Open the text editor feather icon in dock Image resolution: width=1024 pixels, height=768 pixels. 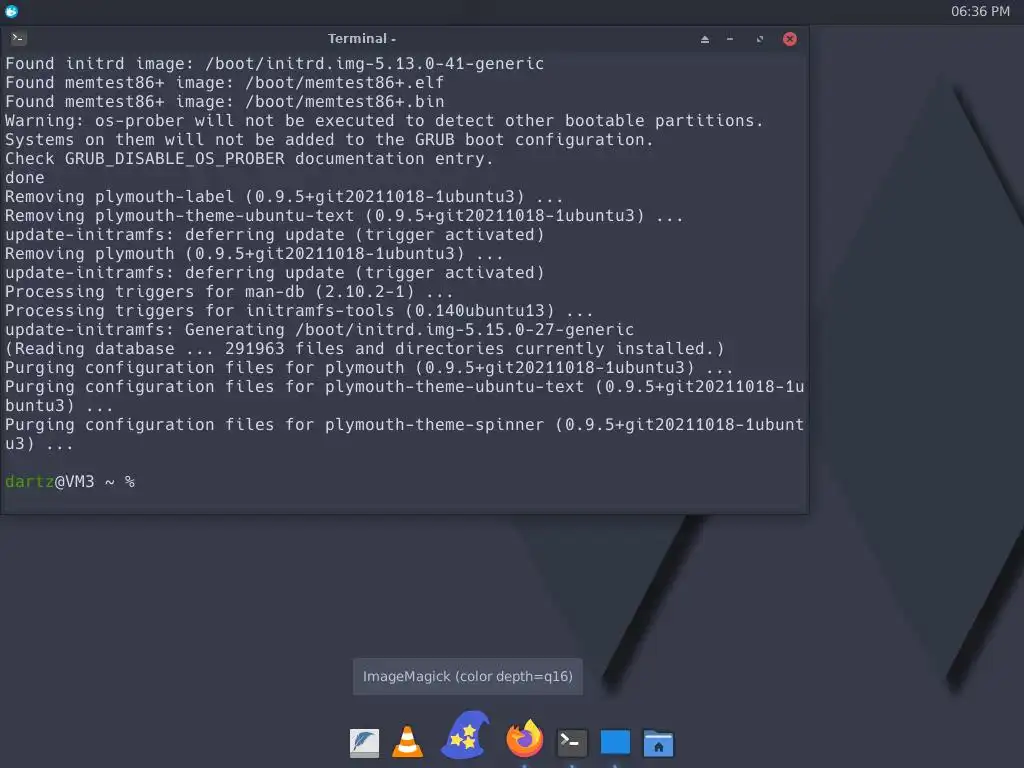coord(364,743)
